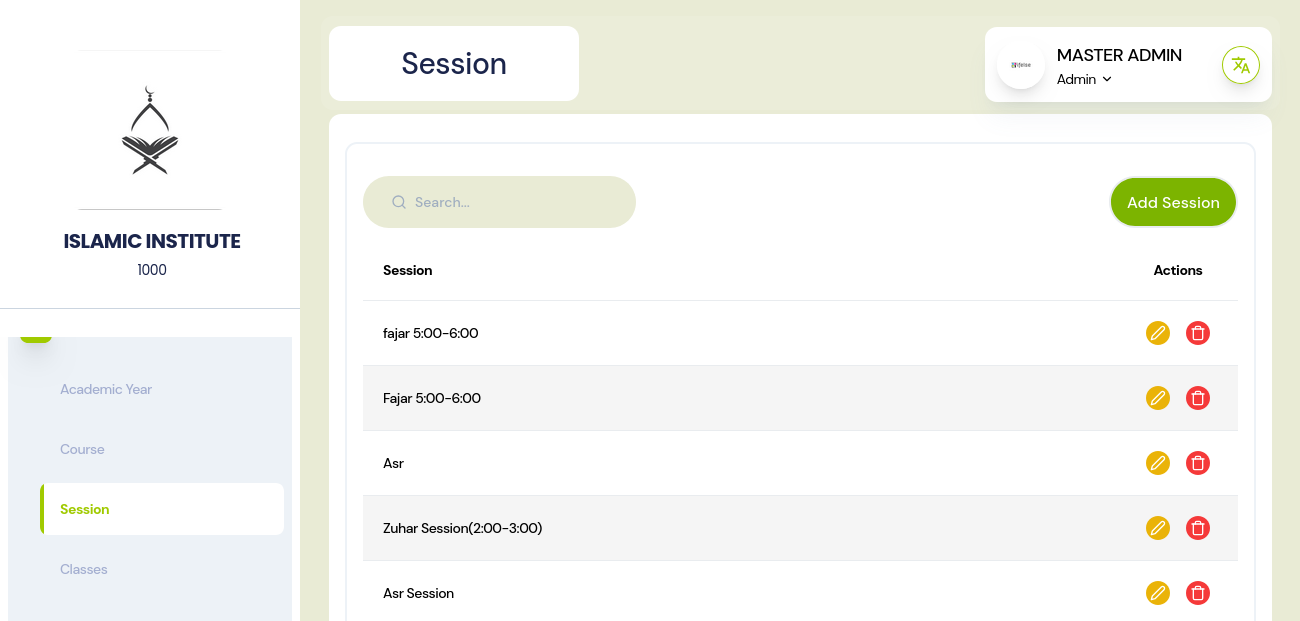Delete the 'Asr Session' entry
1300x621 pixels.
(x=1197, y=593)
